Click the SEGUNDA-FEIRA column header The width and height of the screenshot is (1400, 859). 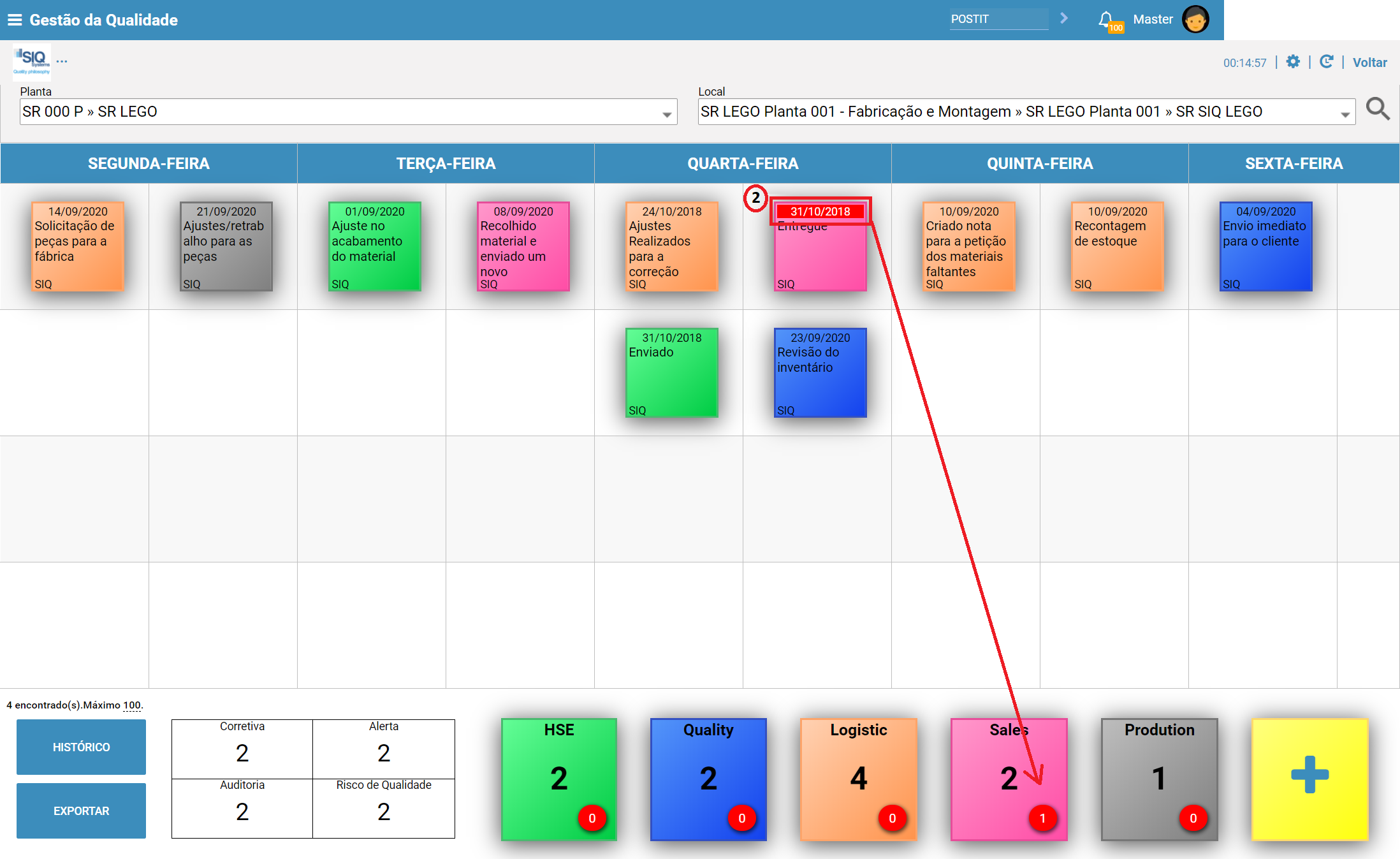point(149,163)
